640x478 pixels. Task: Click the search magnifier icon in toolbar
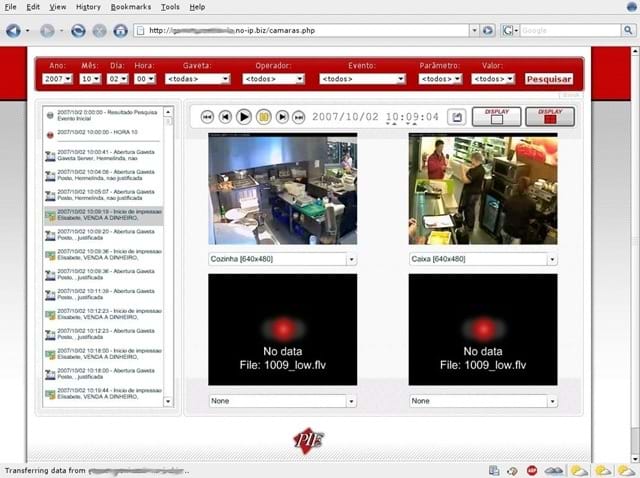point(628,30)
